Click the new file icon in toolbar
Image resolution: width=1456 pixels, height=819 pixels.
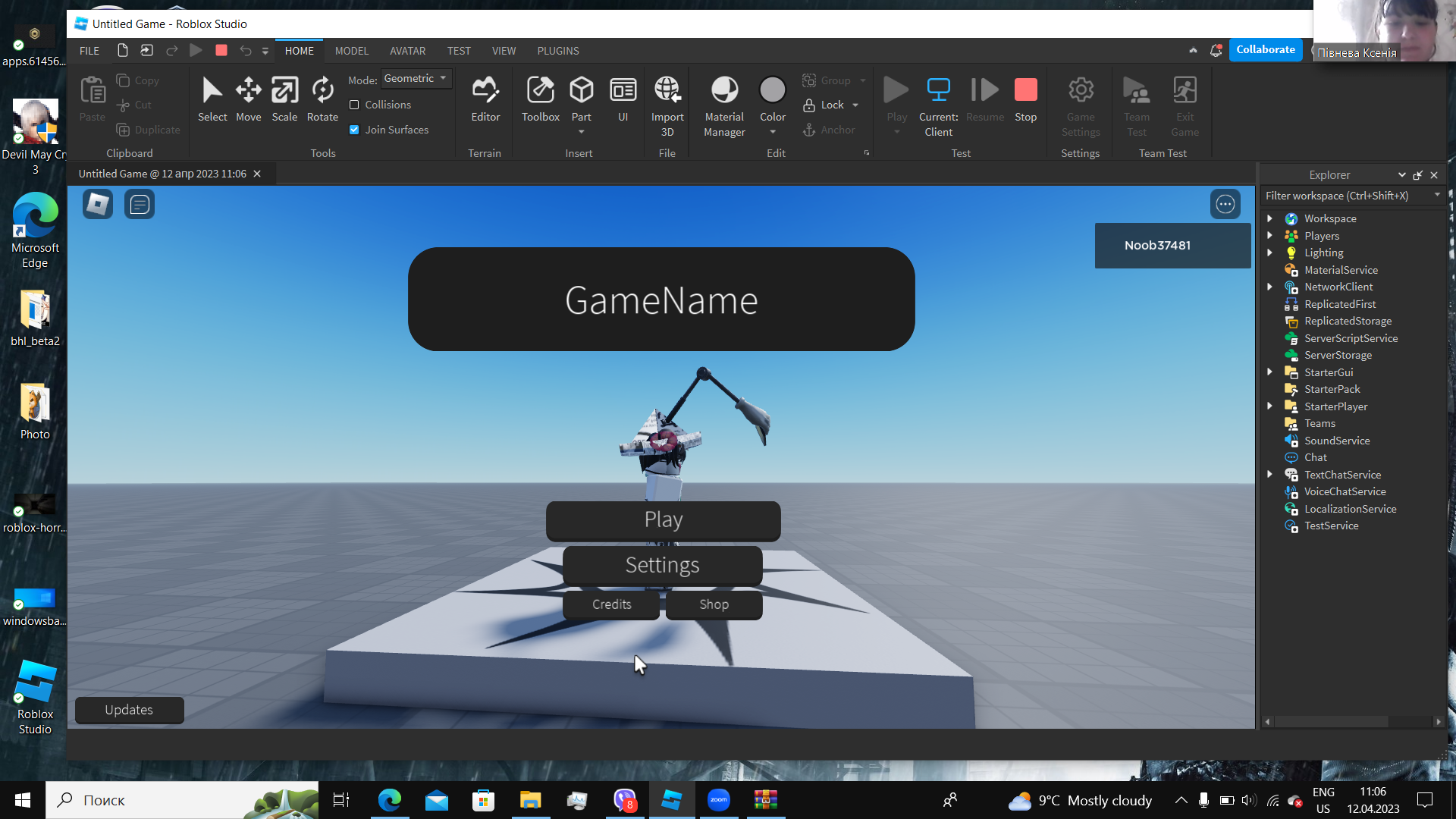(123, 50)
